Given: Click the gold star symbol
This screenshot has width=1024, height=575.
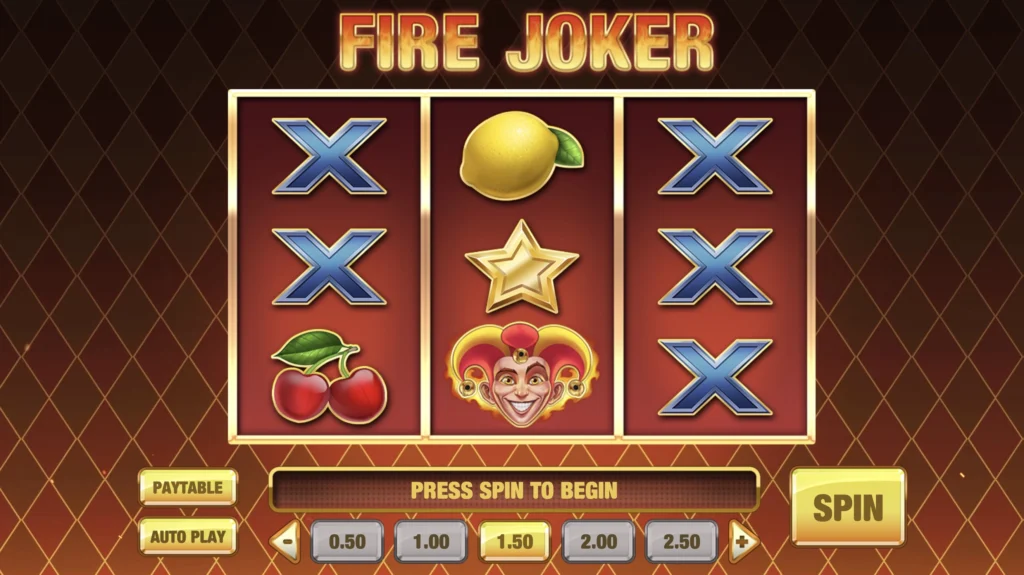Looking at the screenshot, I should click(x=522, y=267).
